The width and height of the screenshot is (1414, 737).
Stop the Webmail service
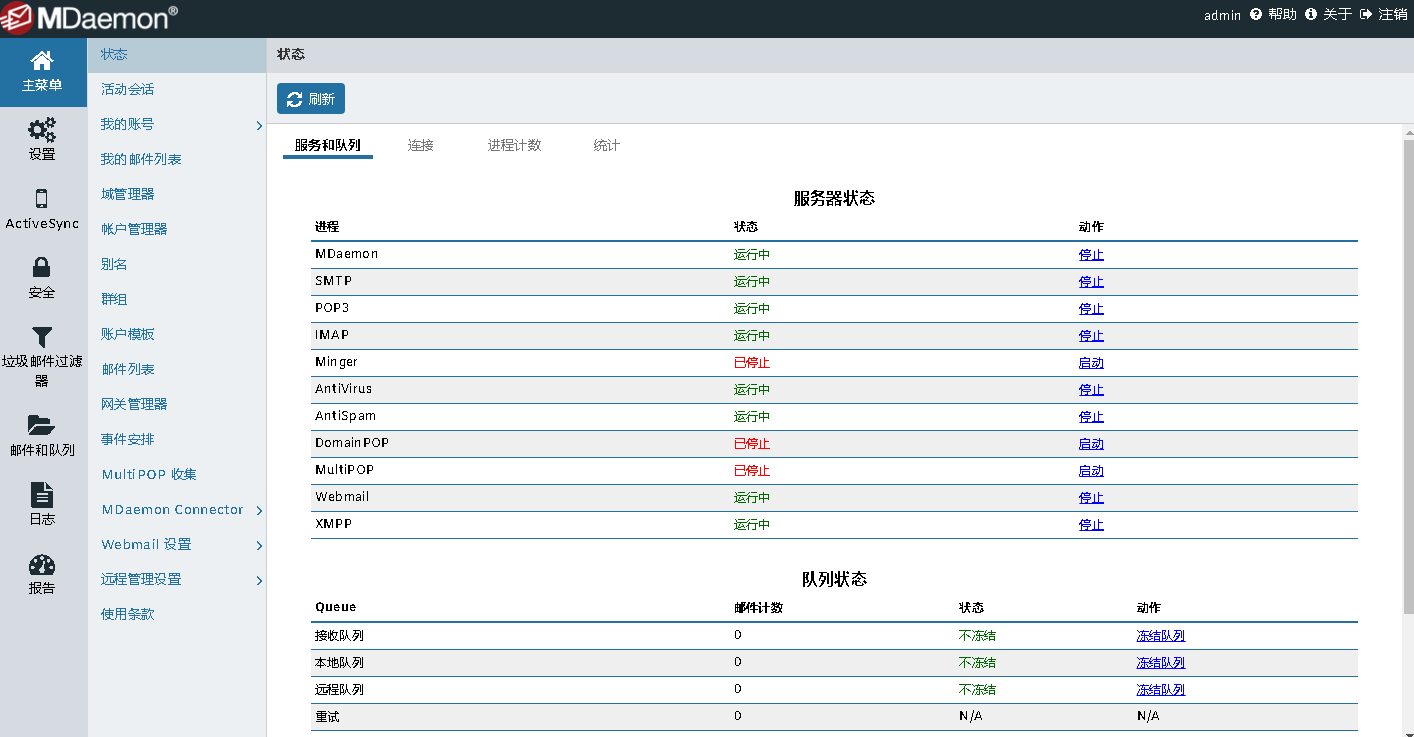click(1091, 498)
